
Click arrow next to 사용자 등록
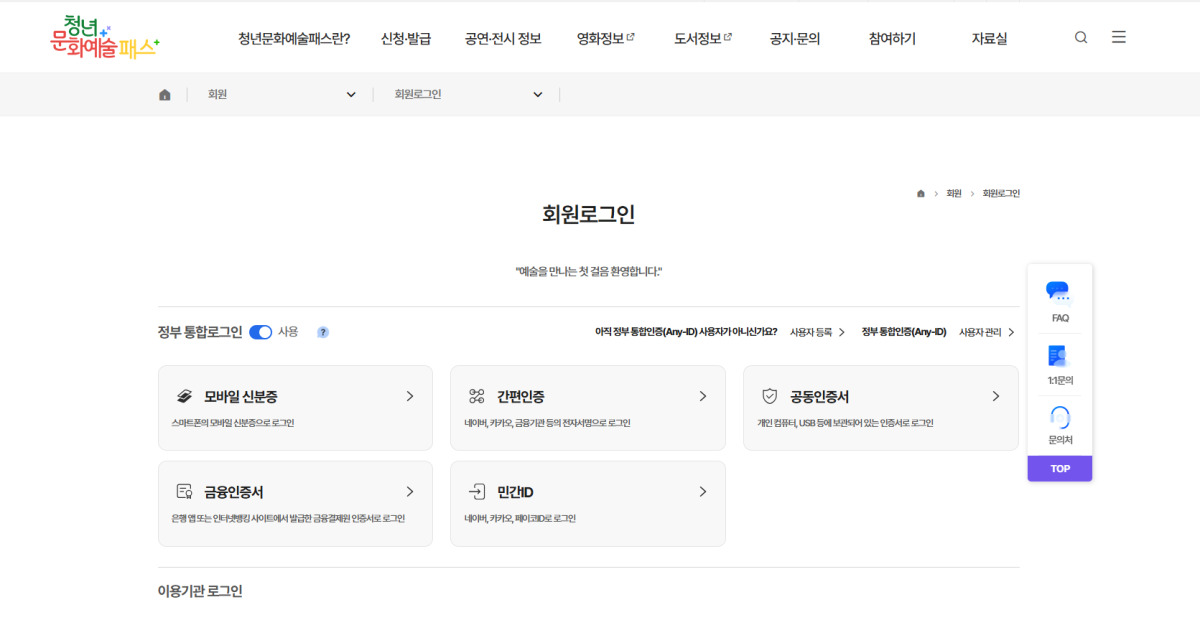[x=842, y=332]
